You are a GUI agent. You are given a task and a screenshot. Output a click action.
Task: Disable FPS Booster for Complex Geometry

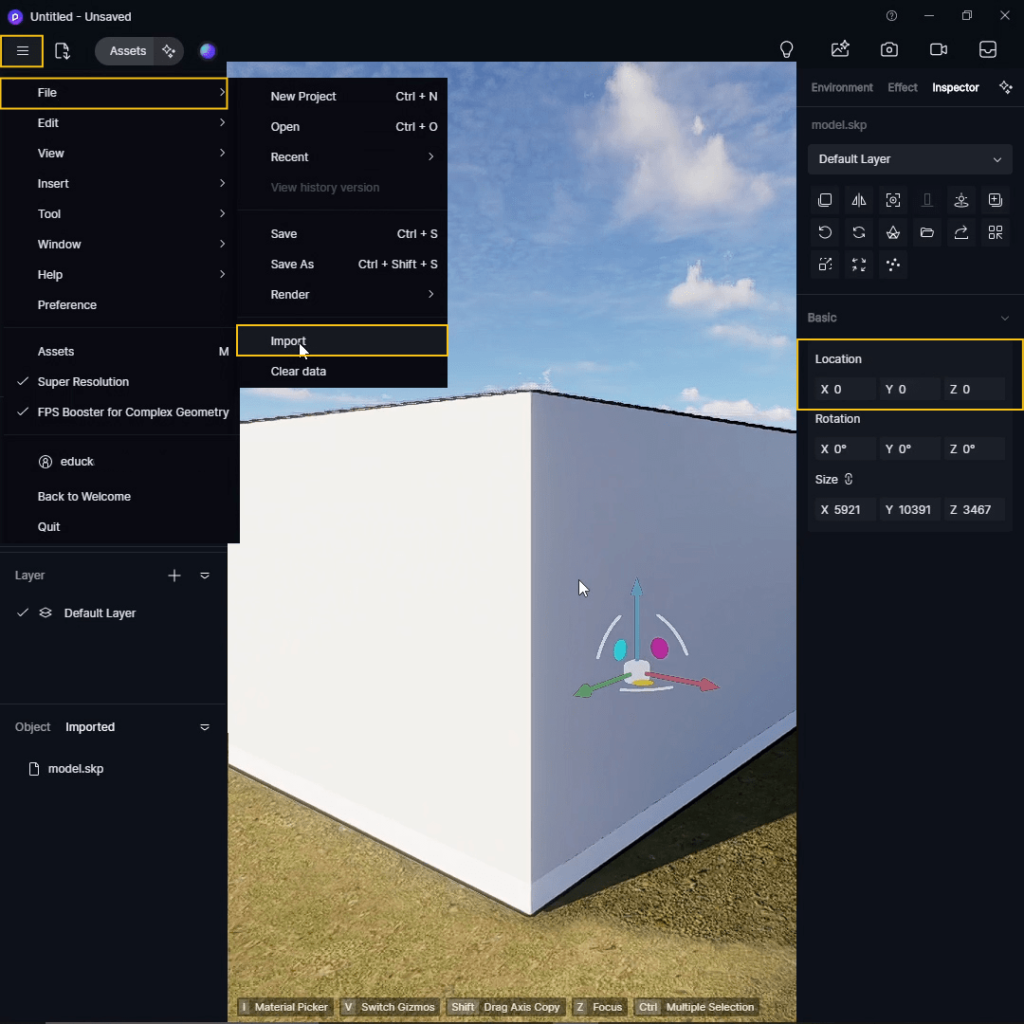pyautogui.click(x=132, y=412)
